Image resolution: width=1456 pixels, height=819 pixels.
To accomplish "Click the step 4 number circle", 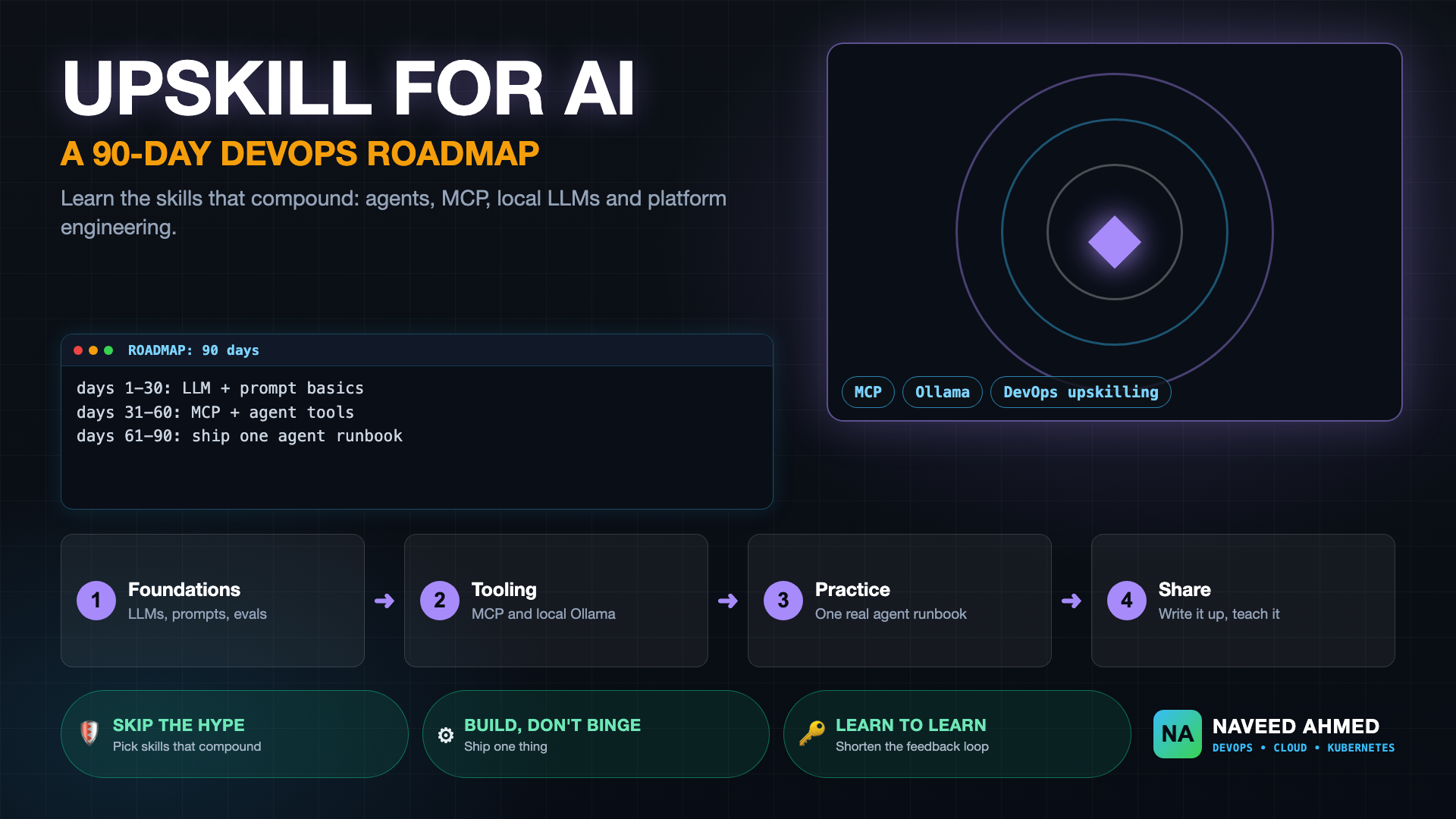I will coord(1127,601).
